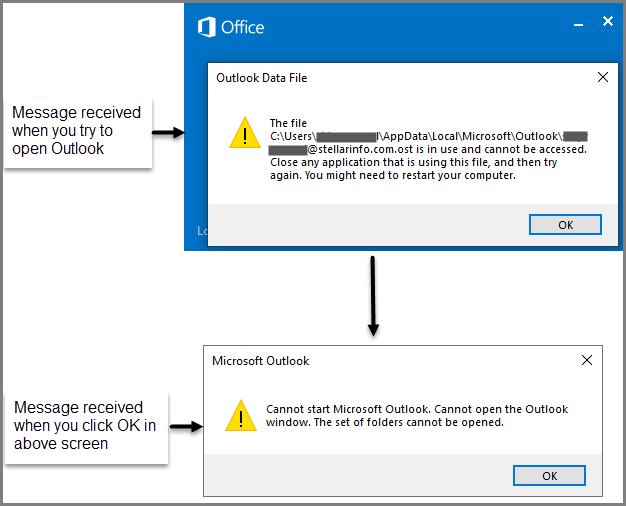Click the Office logo icon on splash screen
Screen dimensions: 626x506
[206, 27]
